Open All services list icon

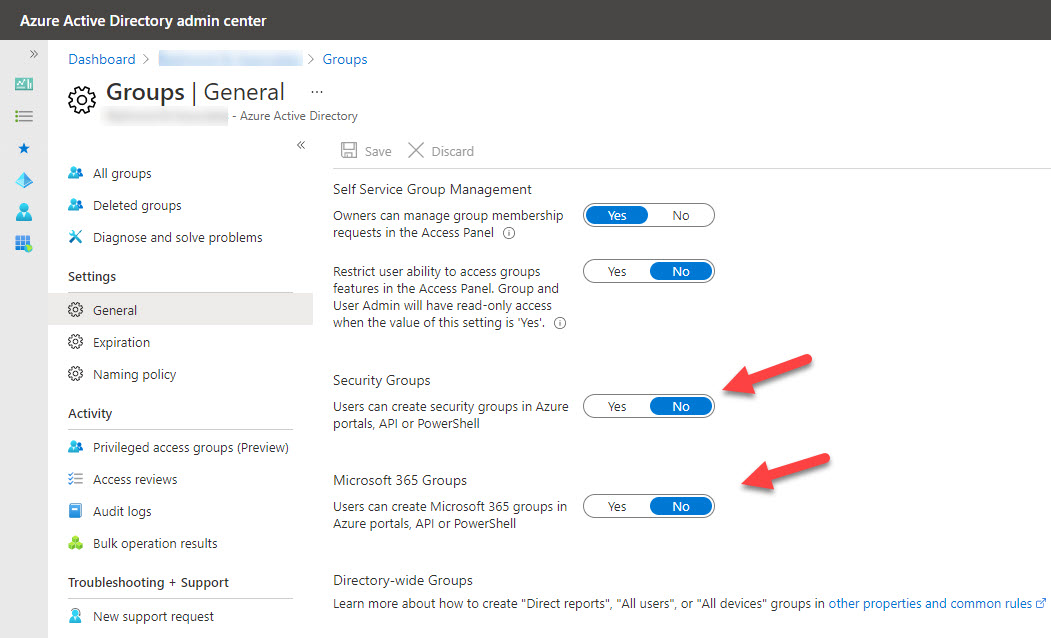point(24,117)
